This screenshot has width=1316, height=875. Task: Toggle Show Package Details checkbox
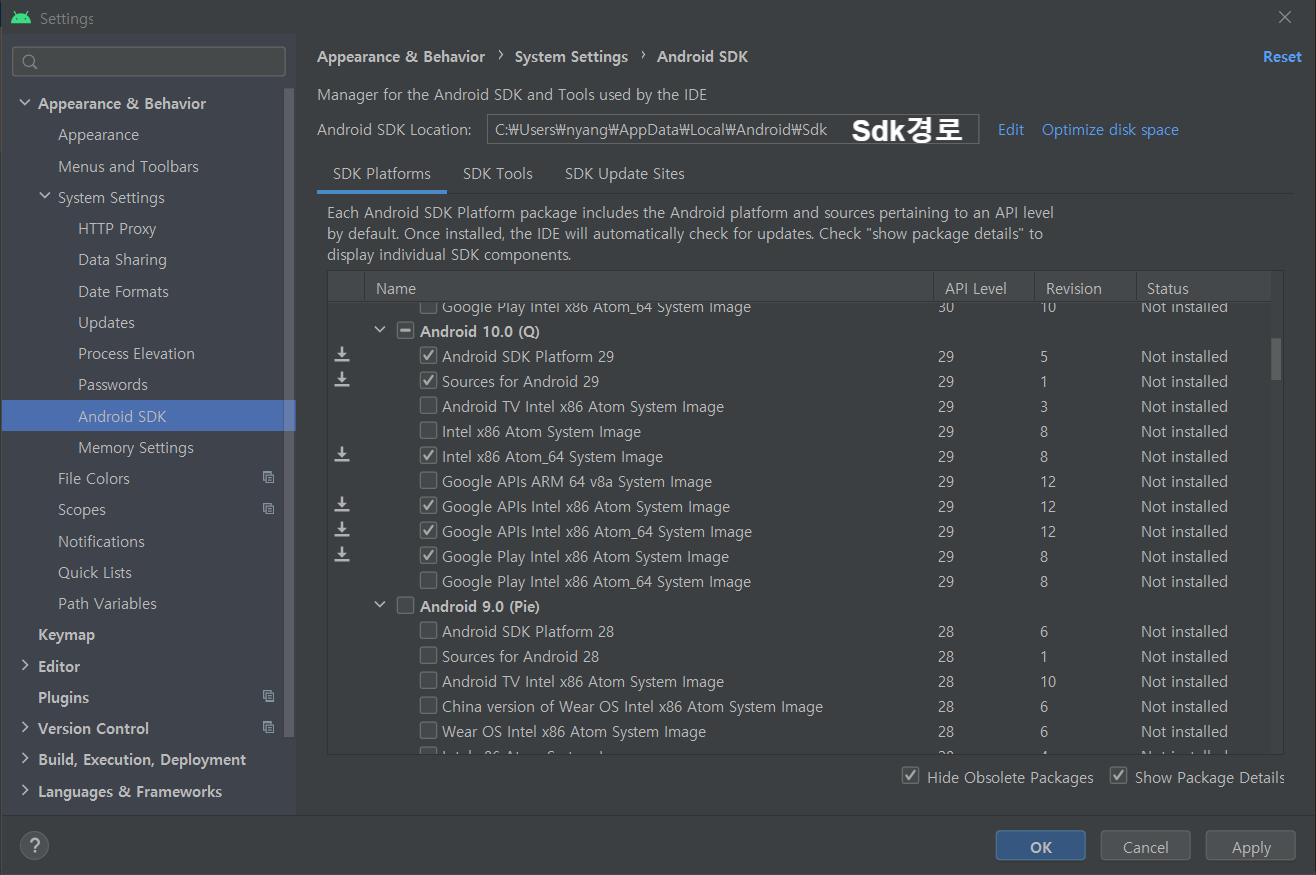coord(1119,776)
